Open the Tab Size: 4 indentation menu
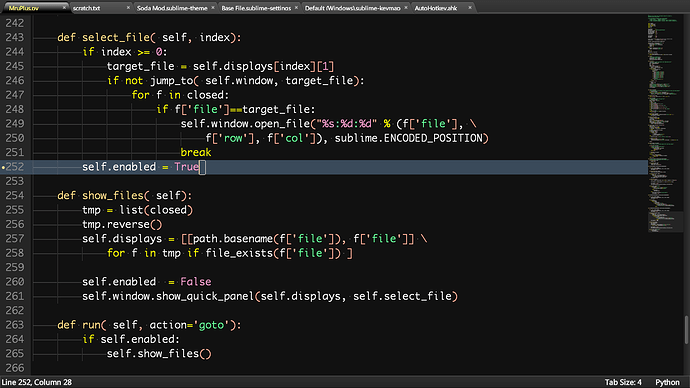690x388 pixels. pos(623,382)
